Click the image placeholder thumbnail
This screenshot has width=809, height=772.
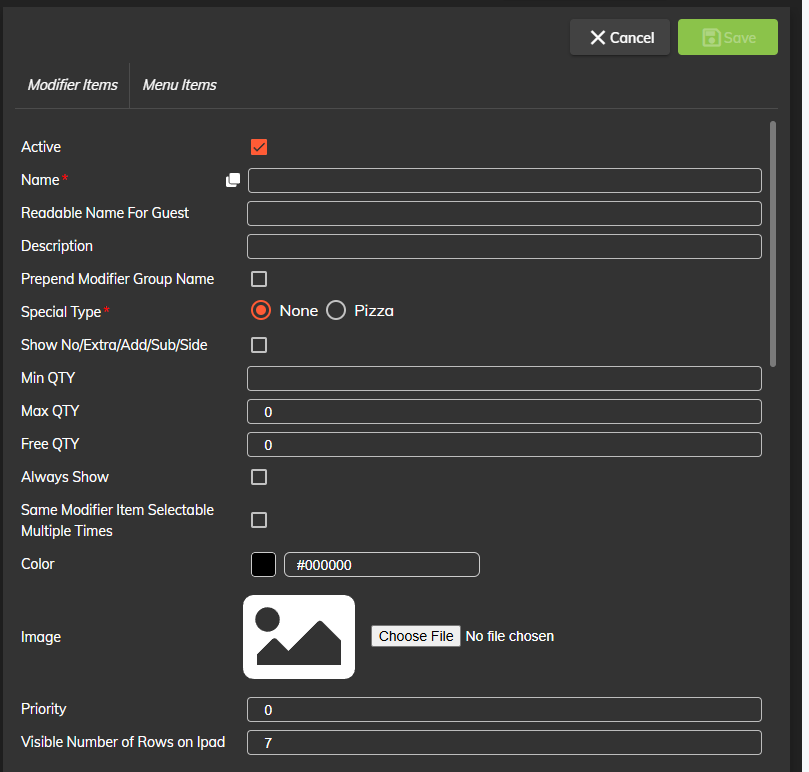299,637
